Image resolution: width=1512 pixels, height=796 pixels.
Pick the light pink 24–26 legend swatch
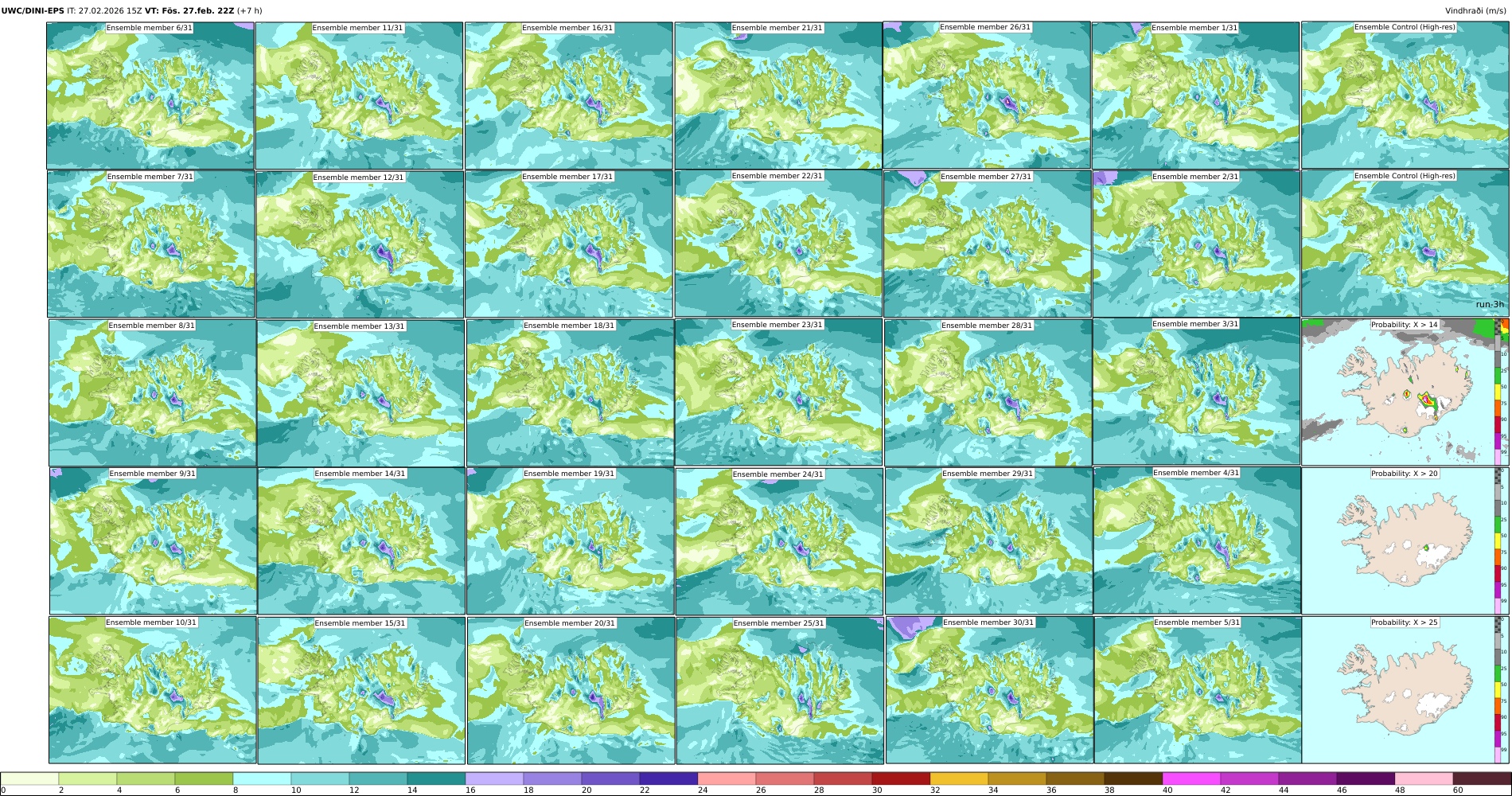click(727, 778)
